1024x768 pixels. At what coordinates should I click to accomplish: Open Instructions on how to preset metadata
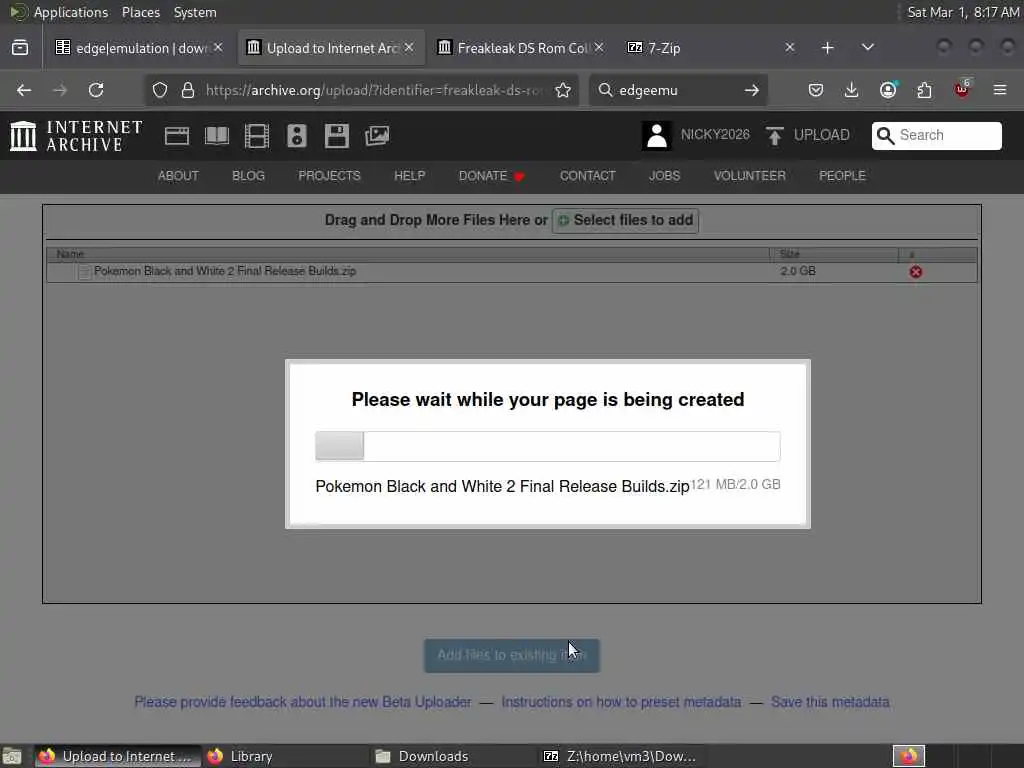click(621, 702)
